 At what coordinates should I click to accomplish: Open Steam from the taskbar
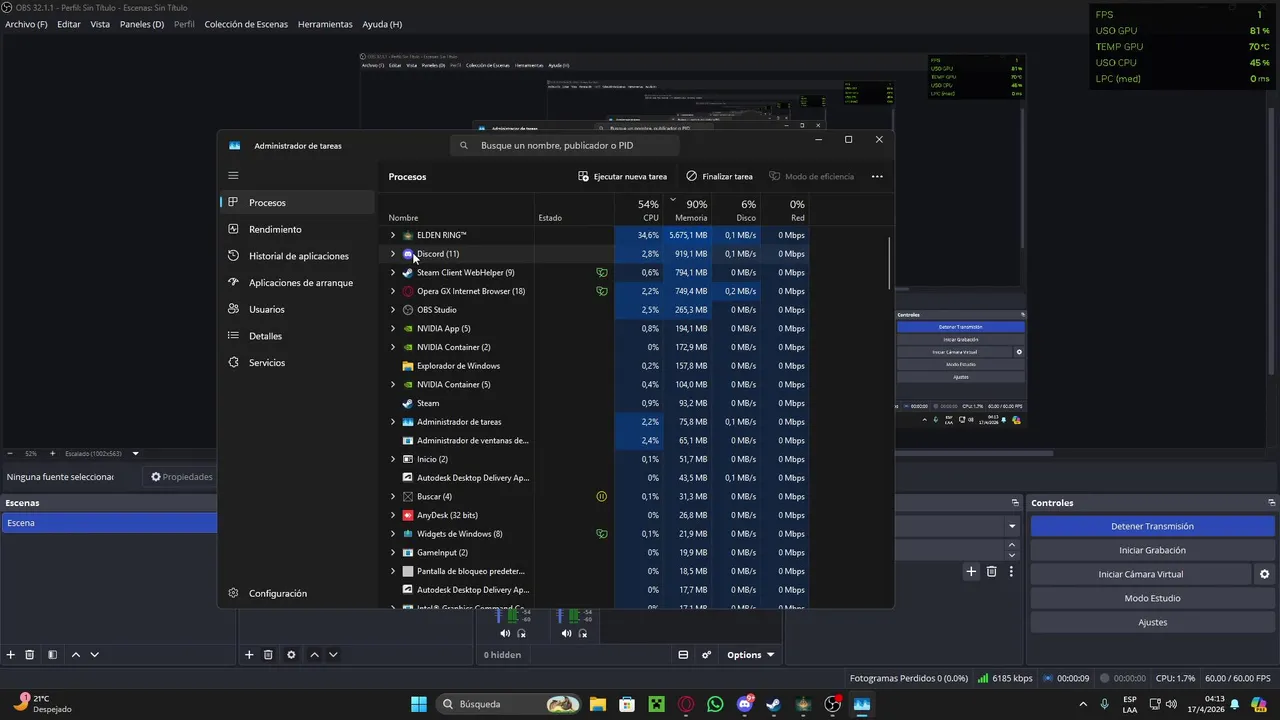[x=774, y=704]
